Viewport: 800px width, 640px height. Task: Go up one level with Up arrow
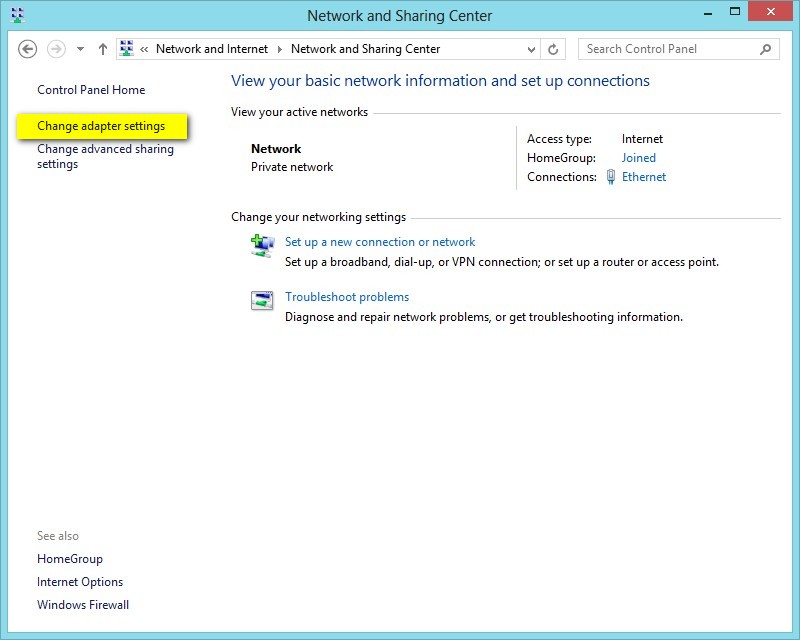point(103,50)
